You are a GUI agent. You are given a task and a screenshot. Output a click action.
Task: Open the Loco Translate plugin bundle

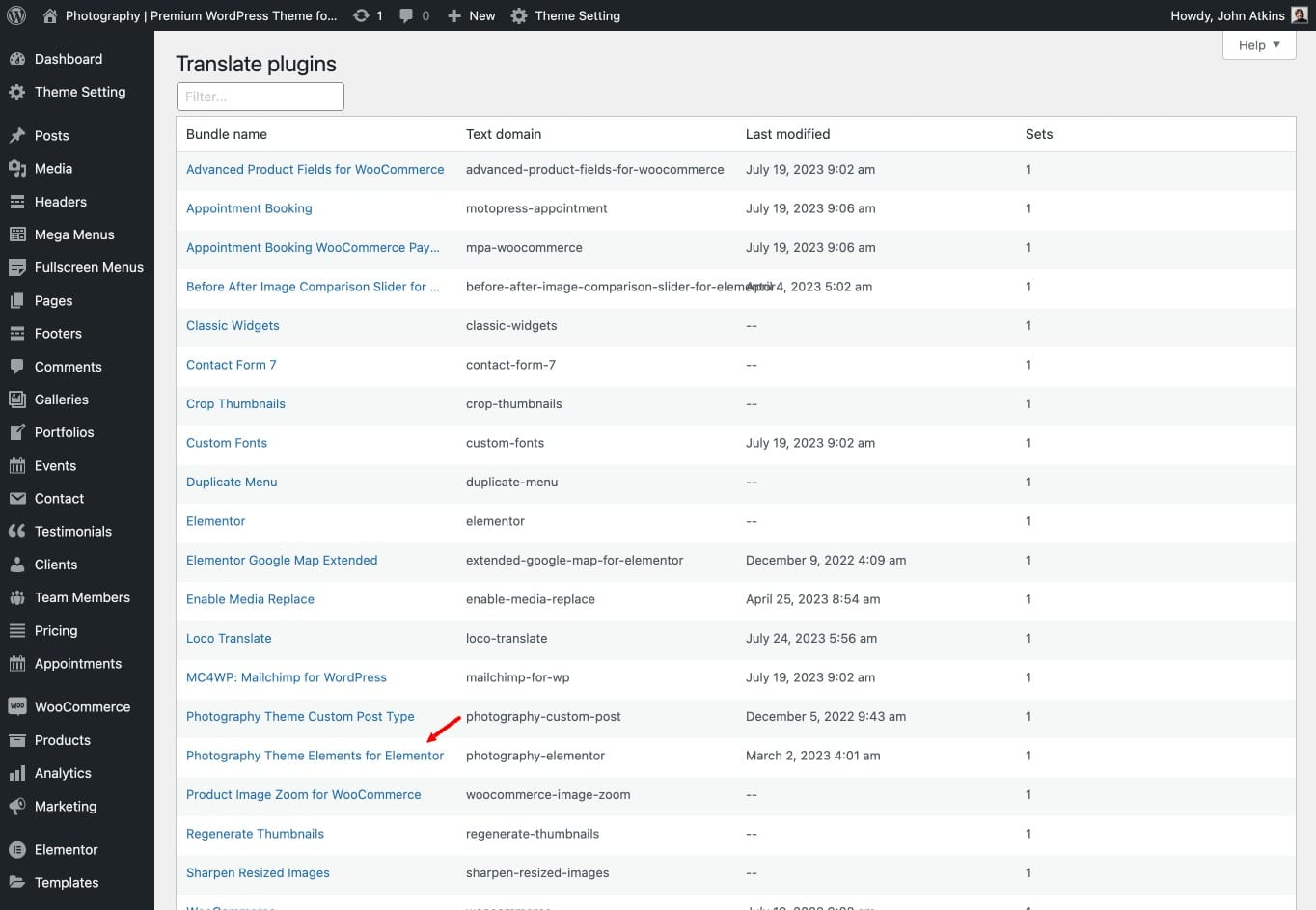point(229,638)
